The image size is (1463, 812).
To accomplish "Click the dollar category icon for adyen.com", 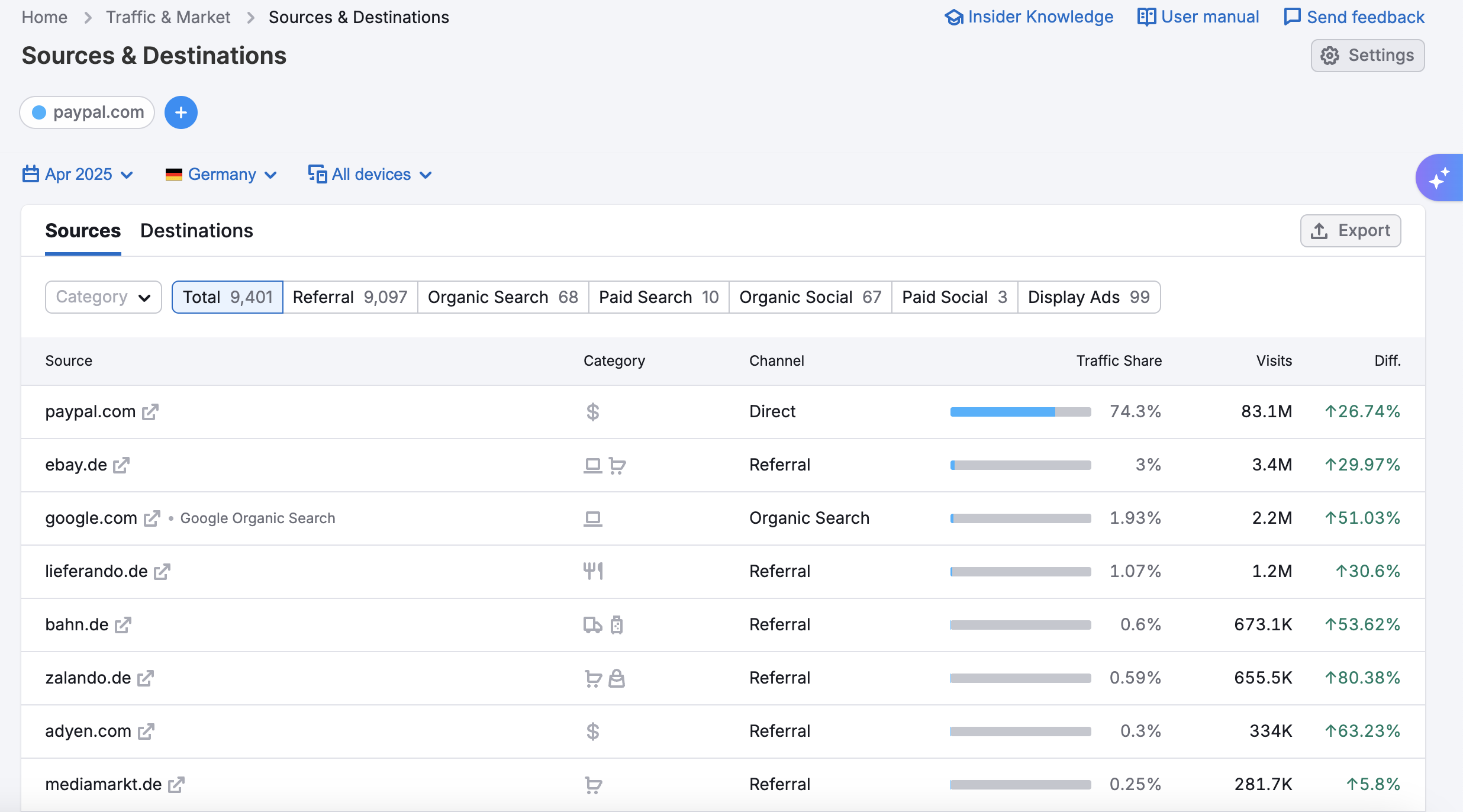I will click(x=592, y=732).
